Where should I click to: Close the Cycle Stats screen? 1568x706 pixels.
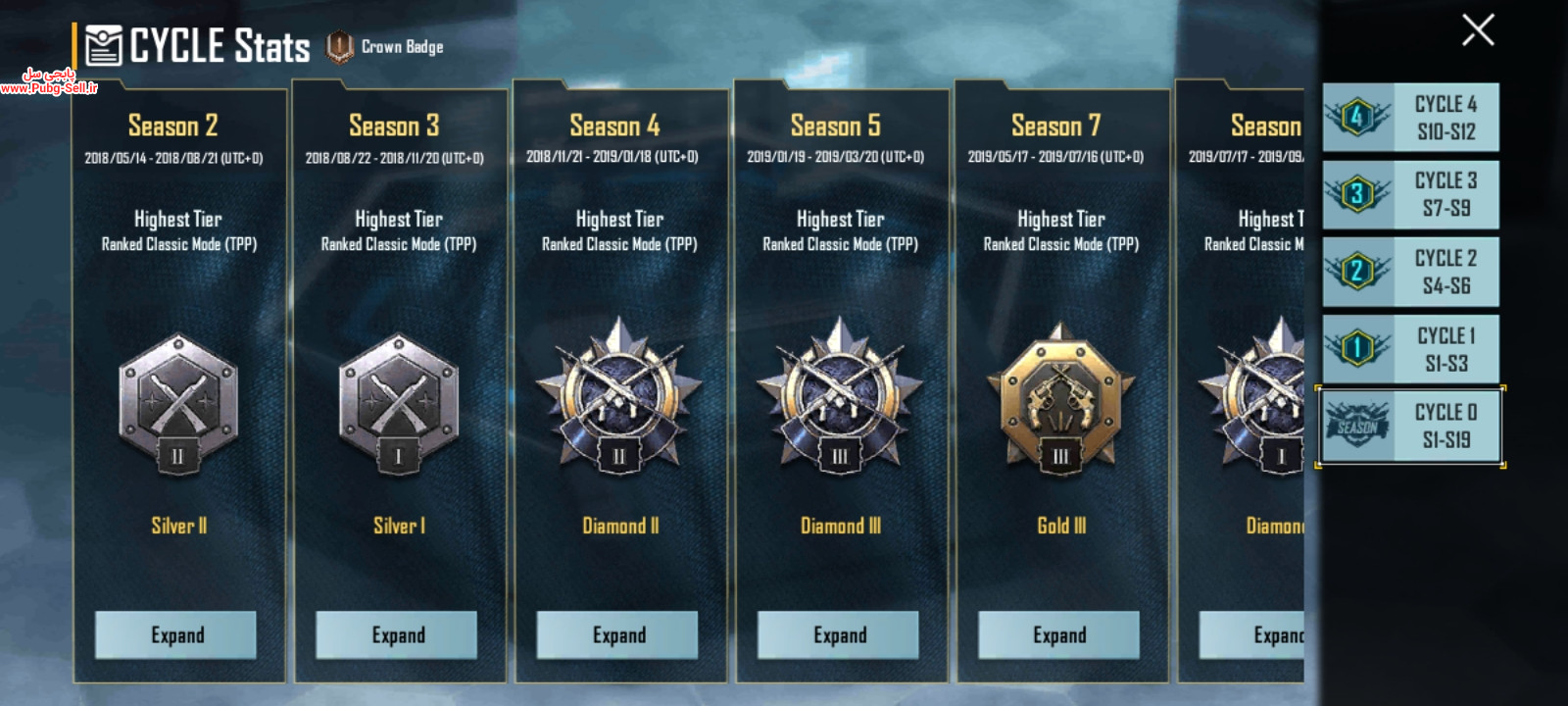[1478, 30]
